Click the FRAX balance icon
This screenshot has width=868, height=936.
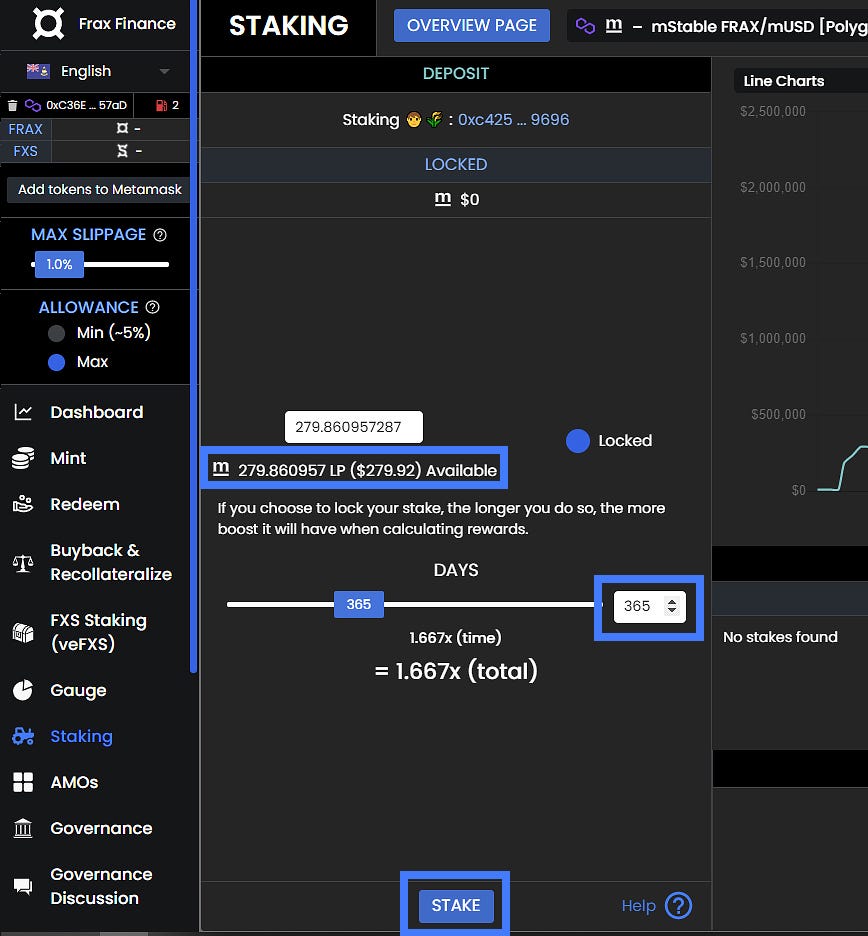click(122, 128)
